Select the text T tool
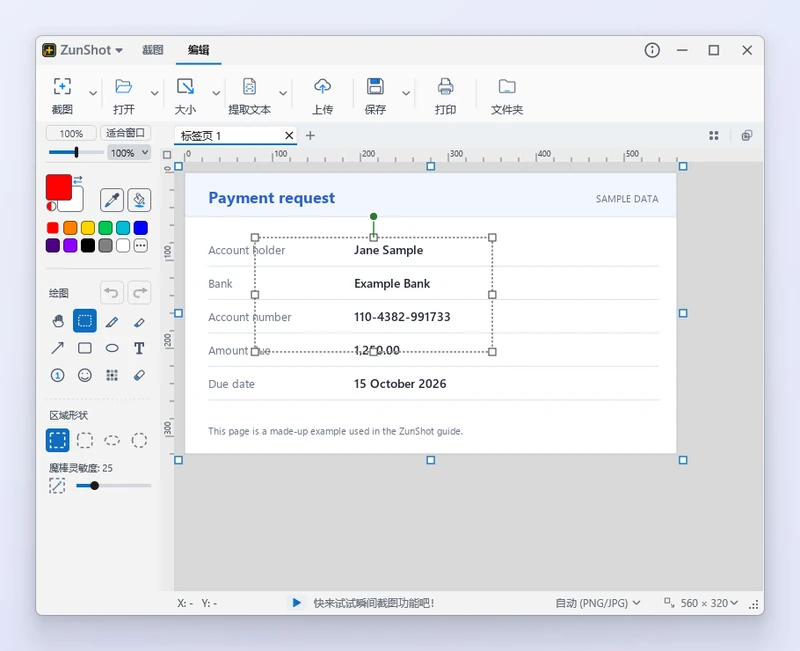The height and width of the screenshot is (651, 800). coord(139,348)
